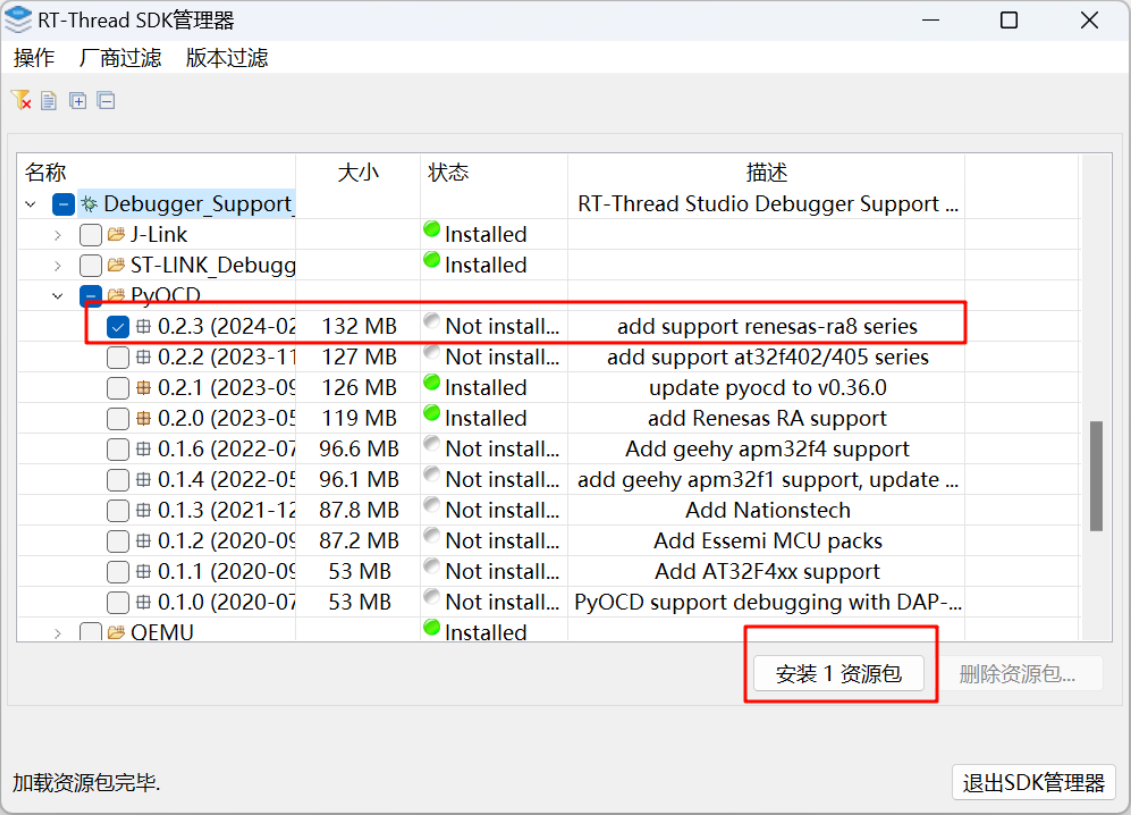Toggle the Debugger_Support checkbox
1132x815 pixels.
64,204
